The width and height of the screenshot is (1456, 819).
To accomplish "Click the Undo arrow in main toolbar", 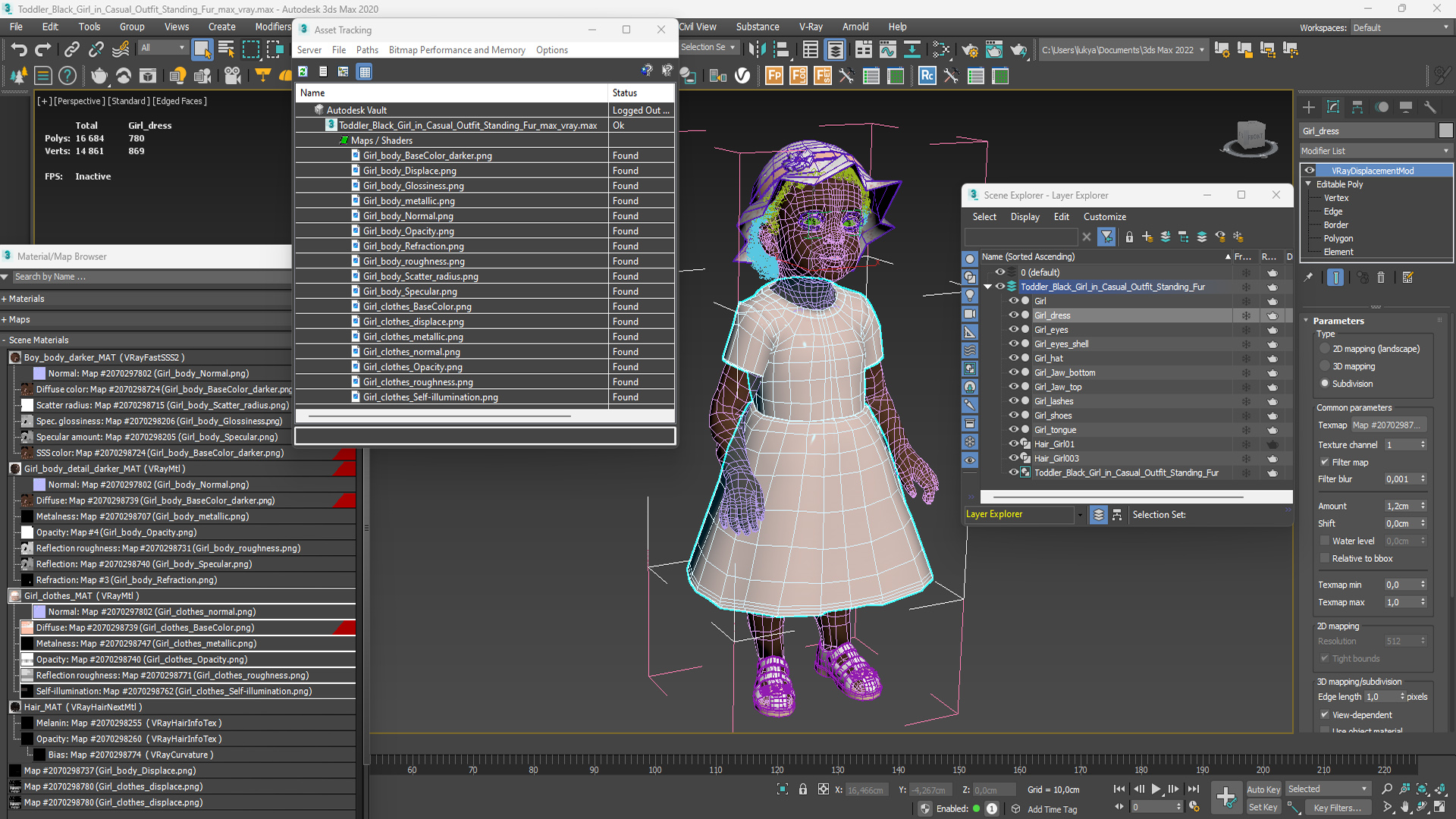I will [x=19, y=50].
